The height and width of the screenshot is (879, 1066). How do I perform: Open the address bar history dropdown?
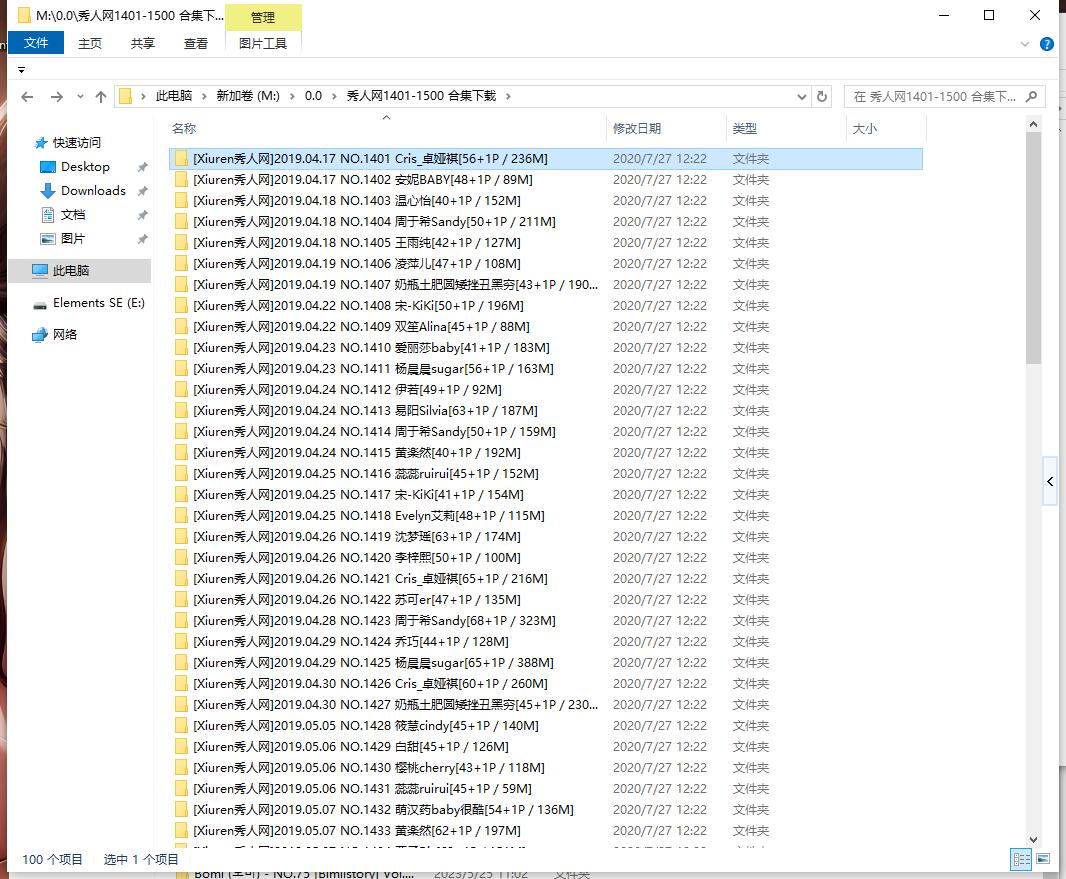(802, 97)
